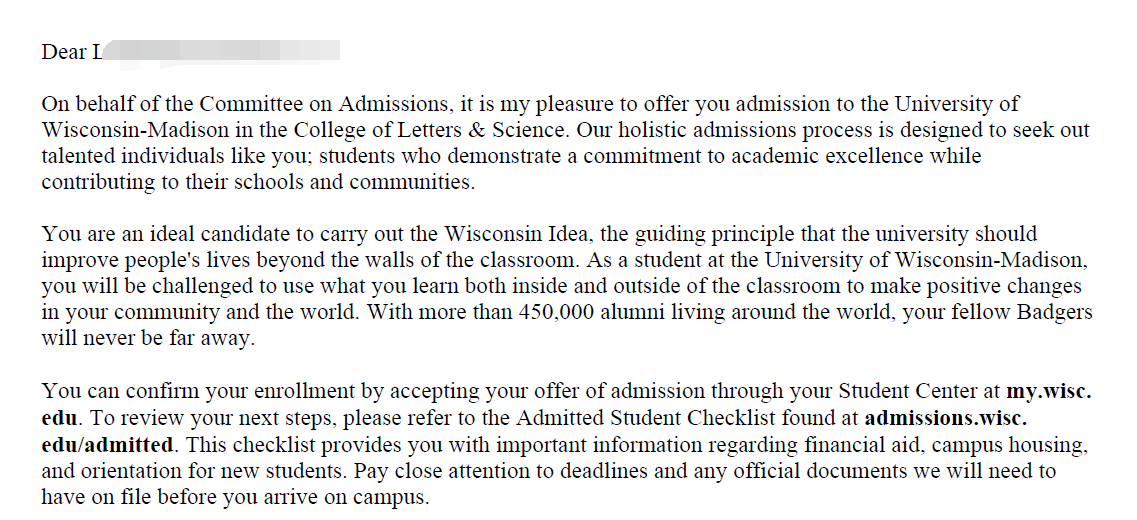This screenshot has width=1137, height=520.
Task: Click the bold my.wisc. link text
Action: coord(1047,391)
